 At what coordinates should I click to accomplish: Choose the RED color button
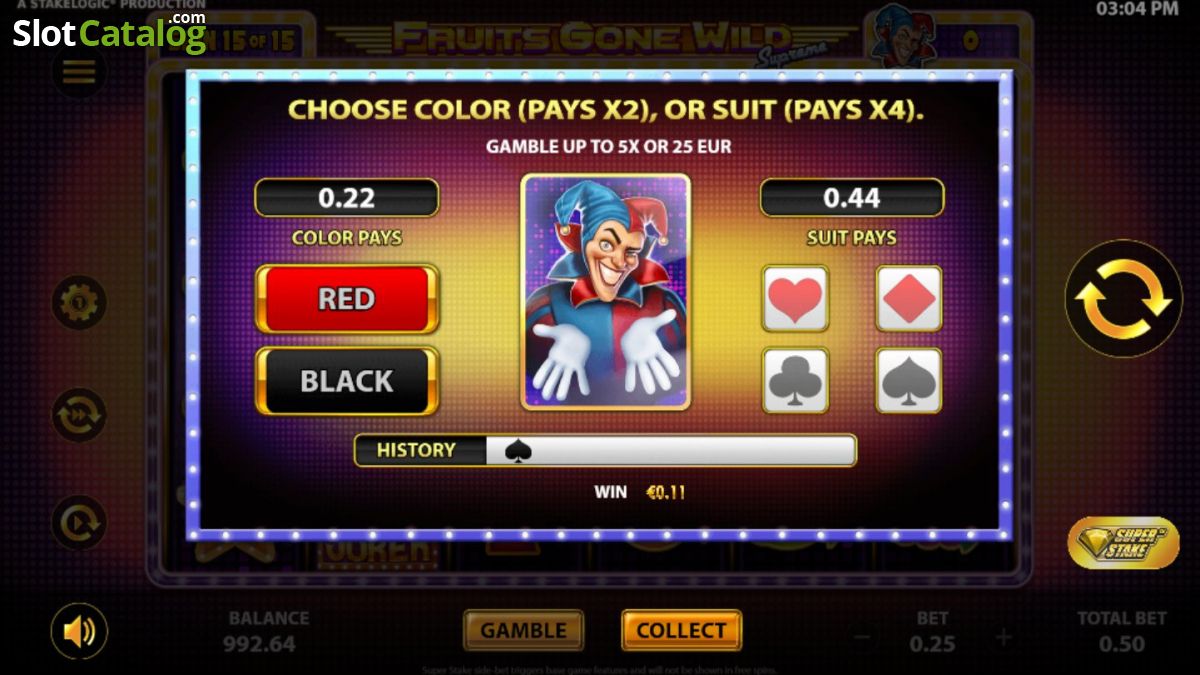click(x=347, y=299)
